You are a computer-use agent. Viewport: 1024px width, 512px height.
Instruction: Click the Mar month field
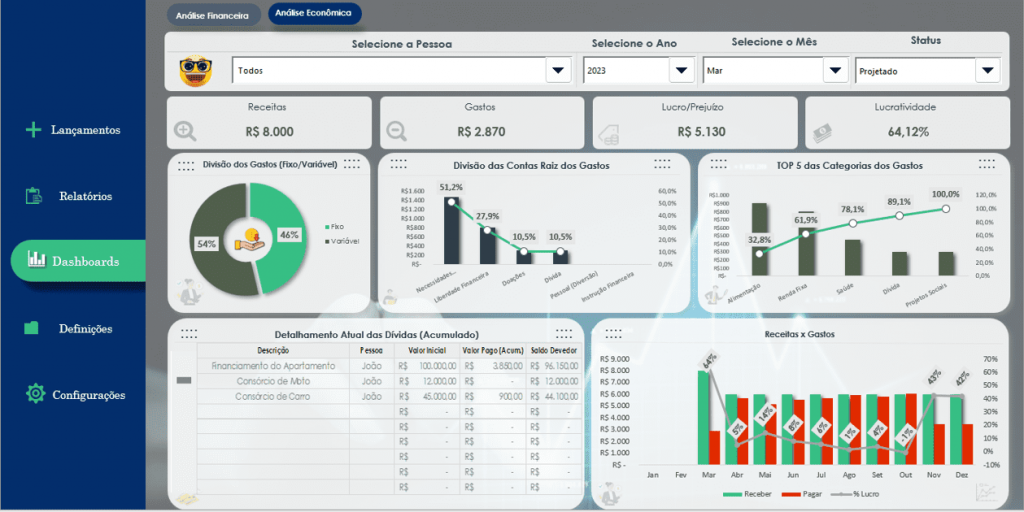click(763, 71)
